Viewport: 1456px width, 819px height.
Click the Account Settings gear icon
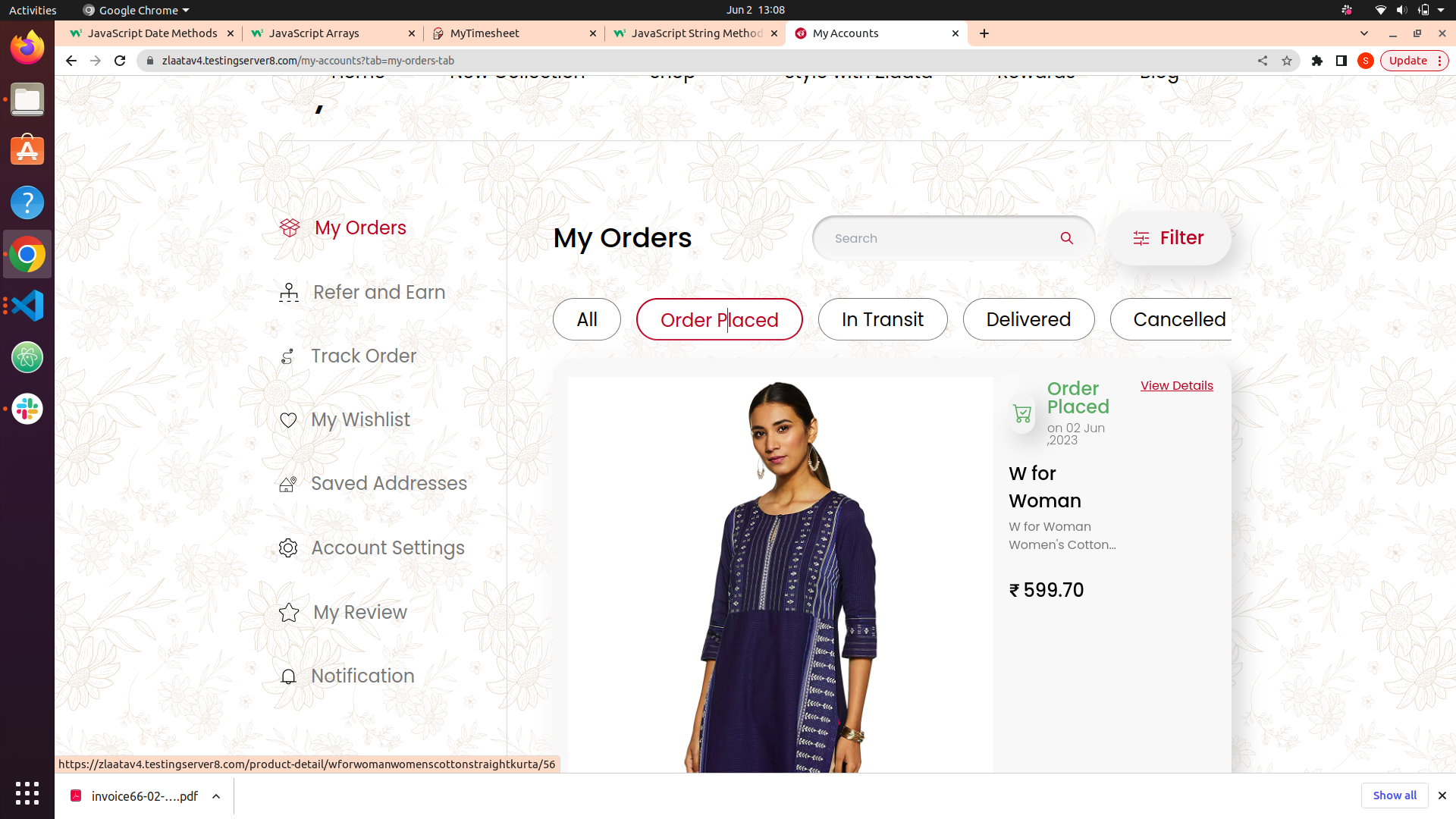(x=288, y=548)
